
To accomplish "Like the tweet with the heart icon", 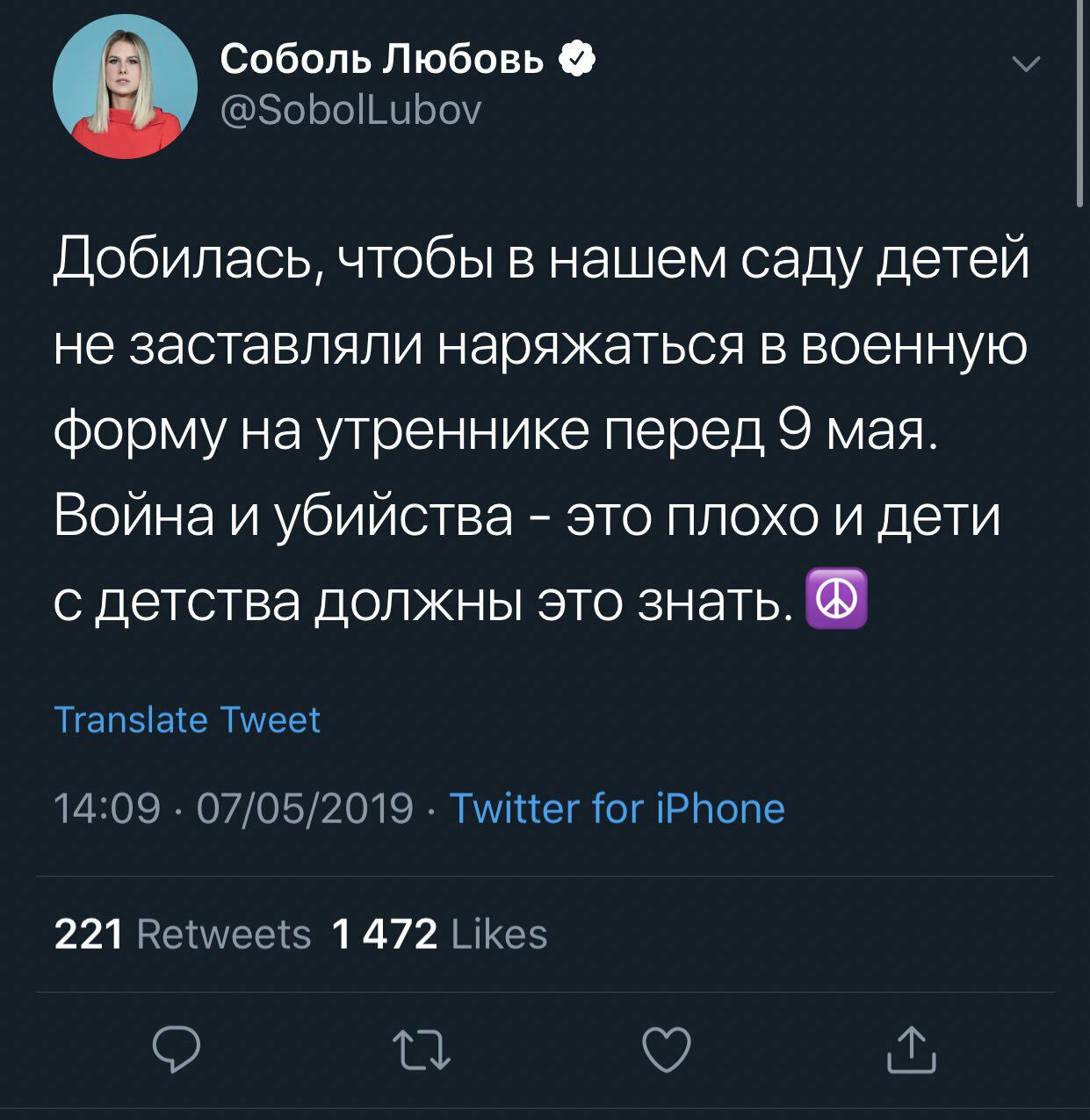I will [667, 1049].
